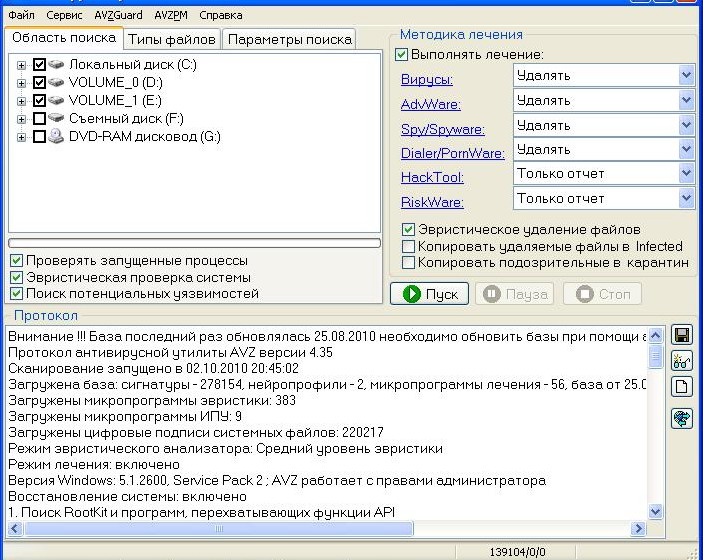Open the Spy/Spyware action dropdown
Image resolution: width=703 pixels, height=560 pixels.
(x=686, y=125)
